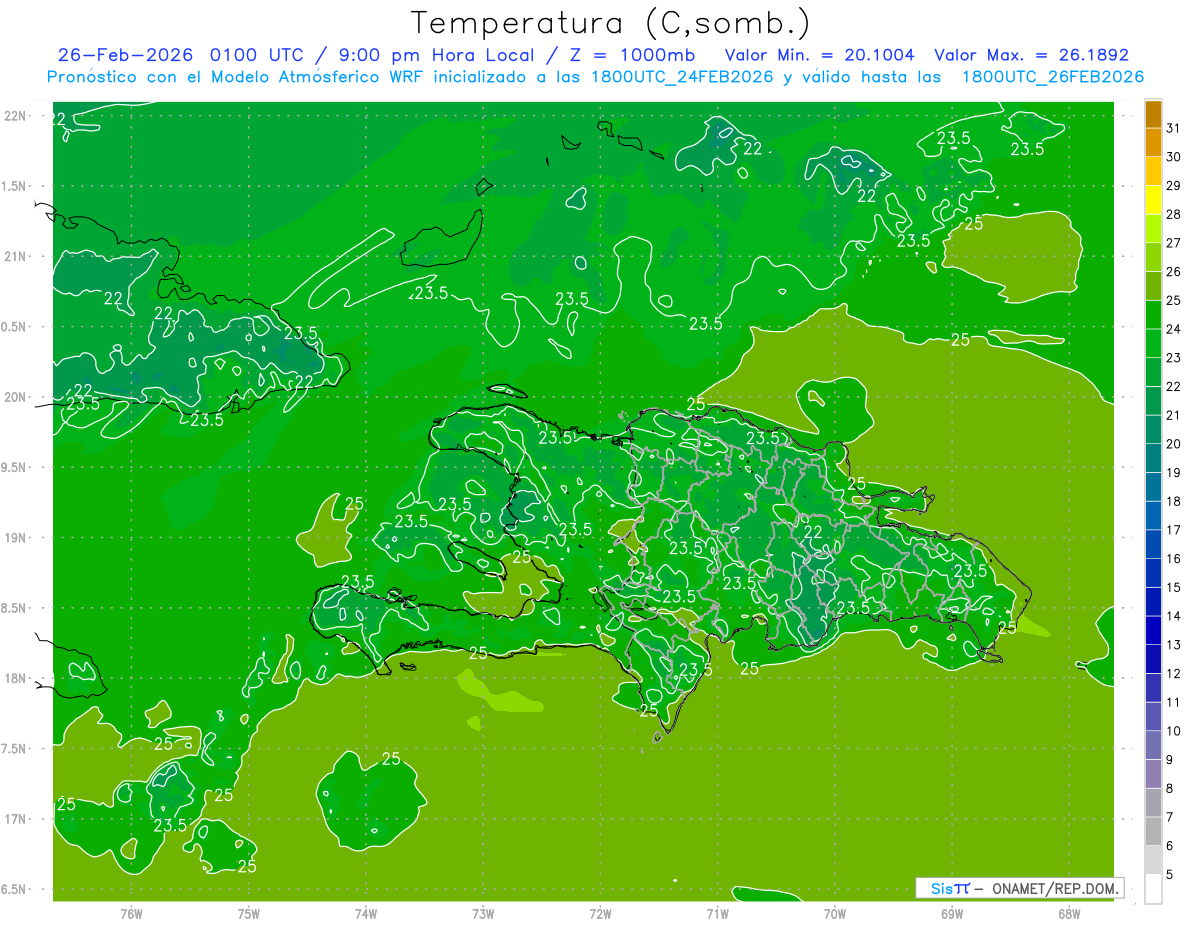Click the '31' label on the color scale
The height and width of the screenshot is (927, 1200).
[1173, 129]
